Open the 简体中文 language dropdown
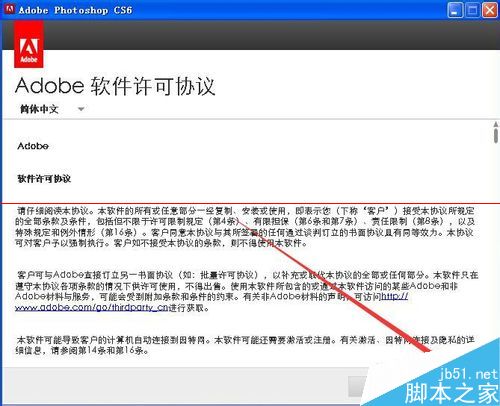500x406 pixels. pyautogui.click(x=52, y=109)
